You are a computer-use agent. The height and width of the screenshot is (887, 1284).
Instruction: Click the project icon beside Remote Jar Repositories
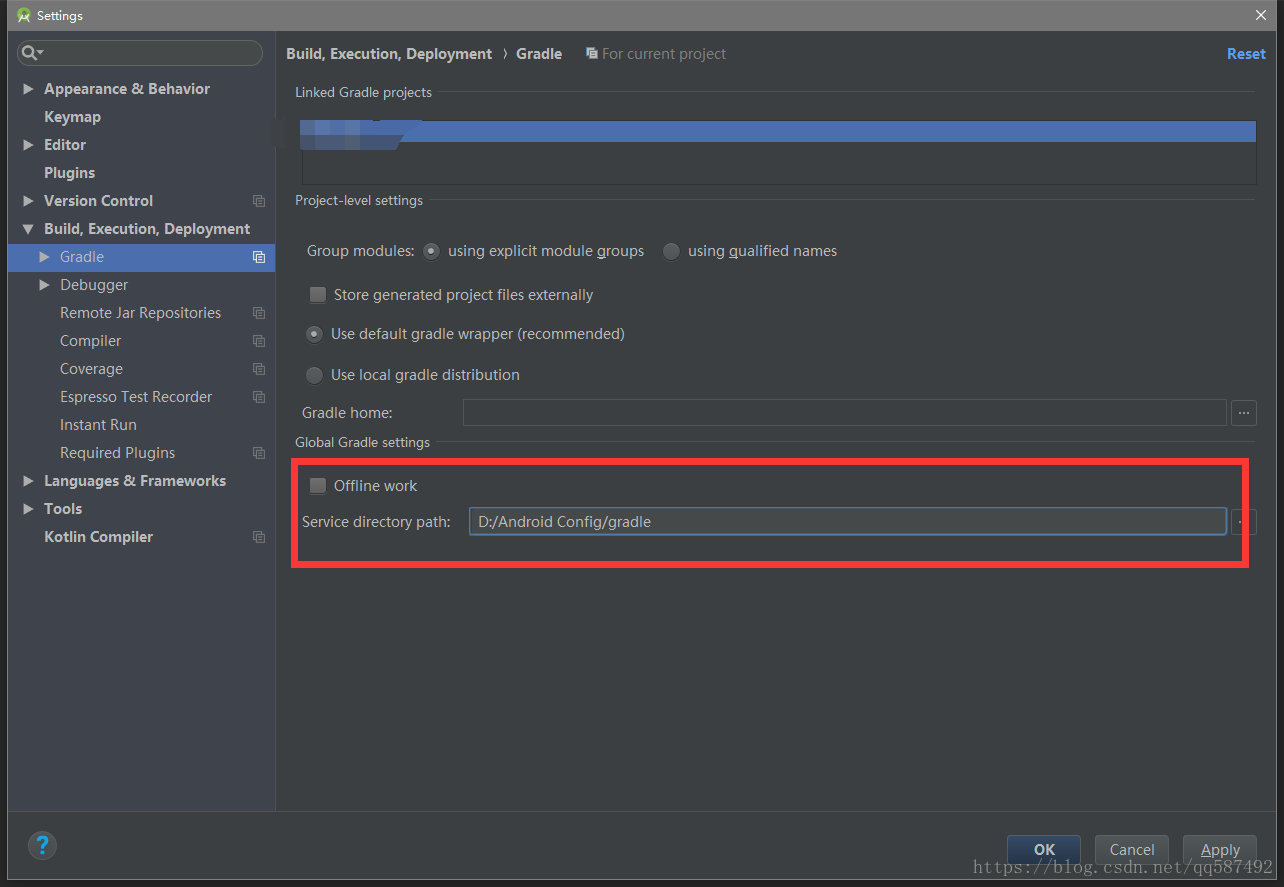[259, 313]
